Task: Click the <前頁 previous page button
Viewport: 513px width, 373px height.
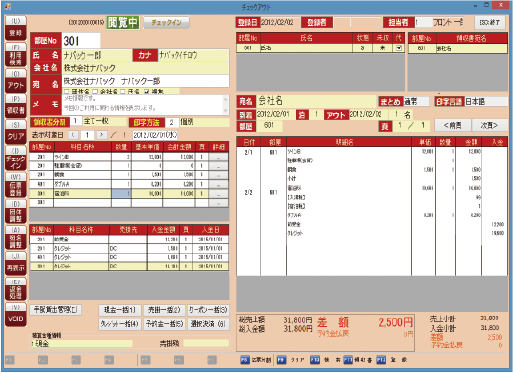Action: 453,125
